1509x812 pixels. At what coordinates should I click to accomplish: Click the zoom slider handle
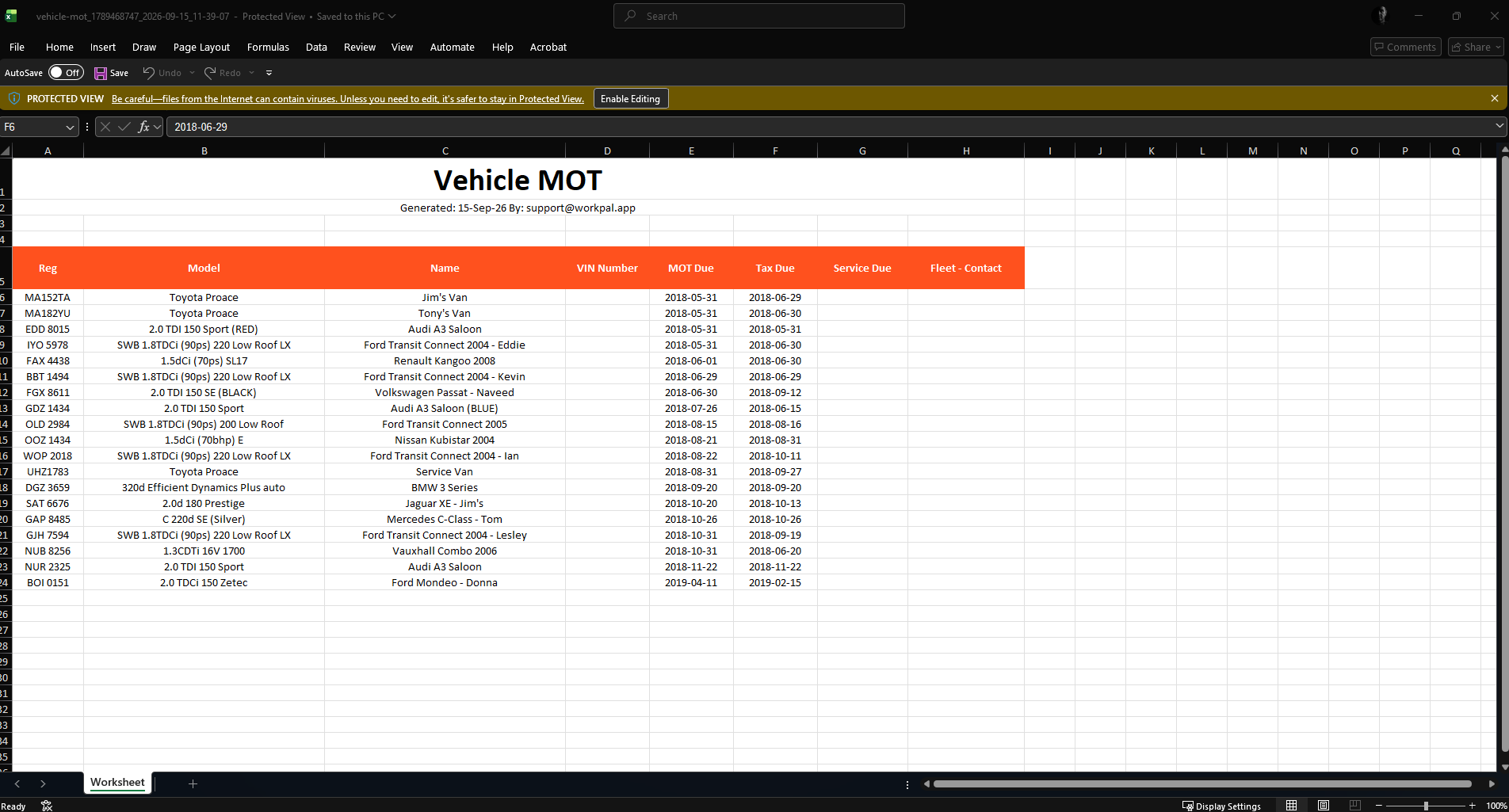(1426, 806)
